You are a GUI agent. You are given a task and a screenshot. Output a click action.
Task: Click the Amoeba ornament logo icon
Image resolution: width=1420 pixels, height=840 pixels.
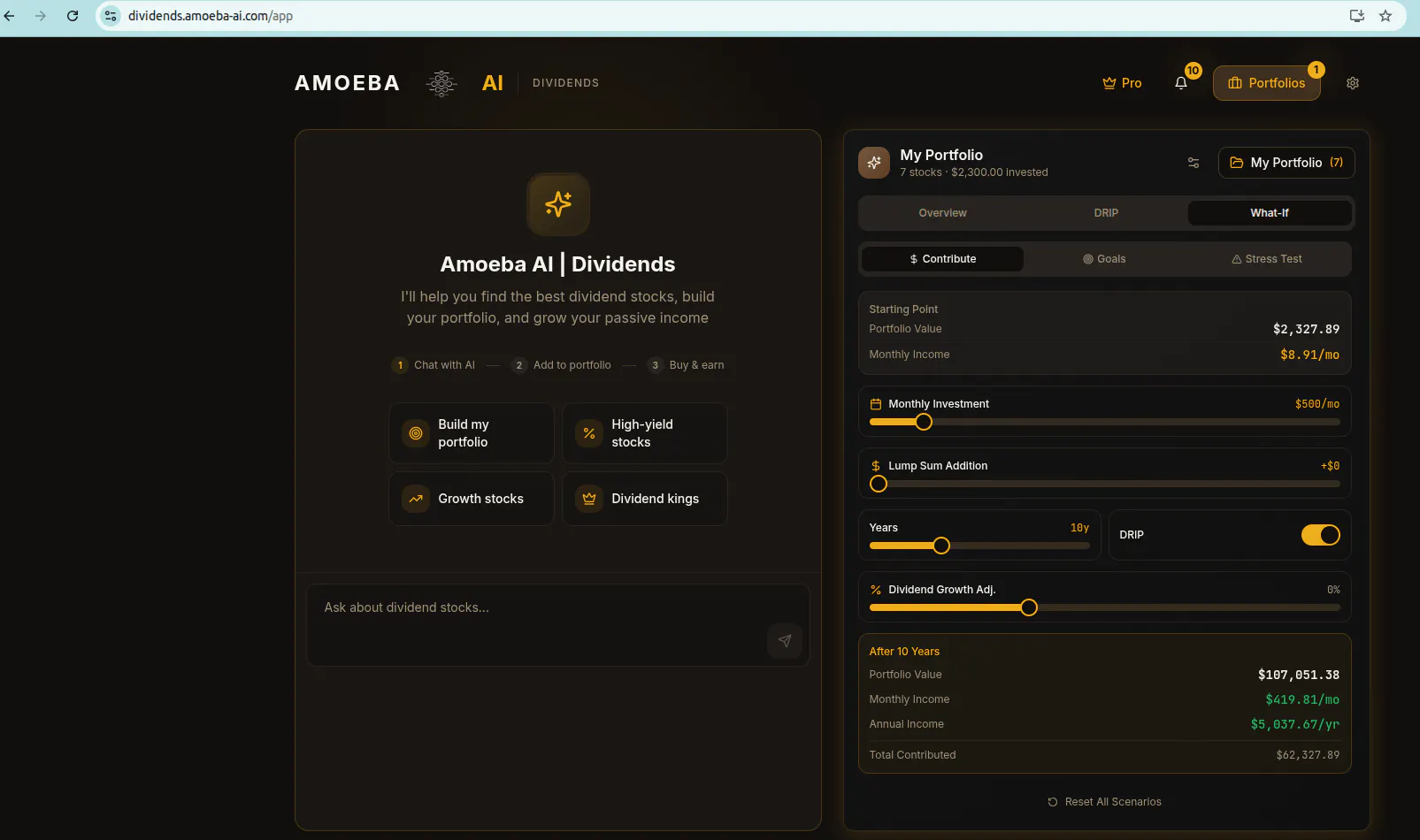[x=441, y=83]
